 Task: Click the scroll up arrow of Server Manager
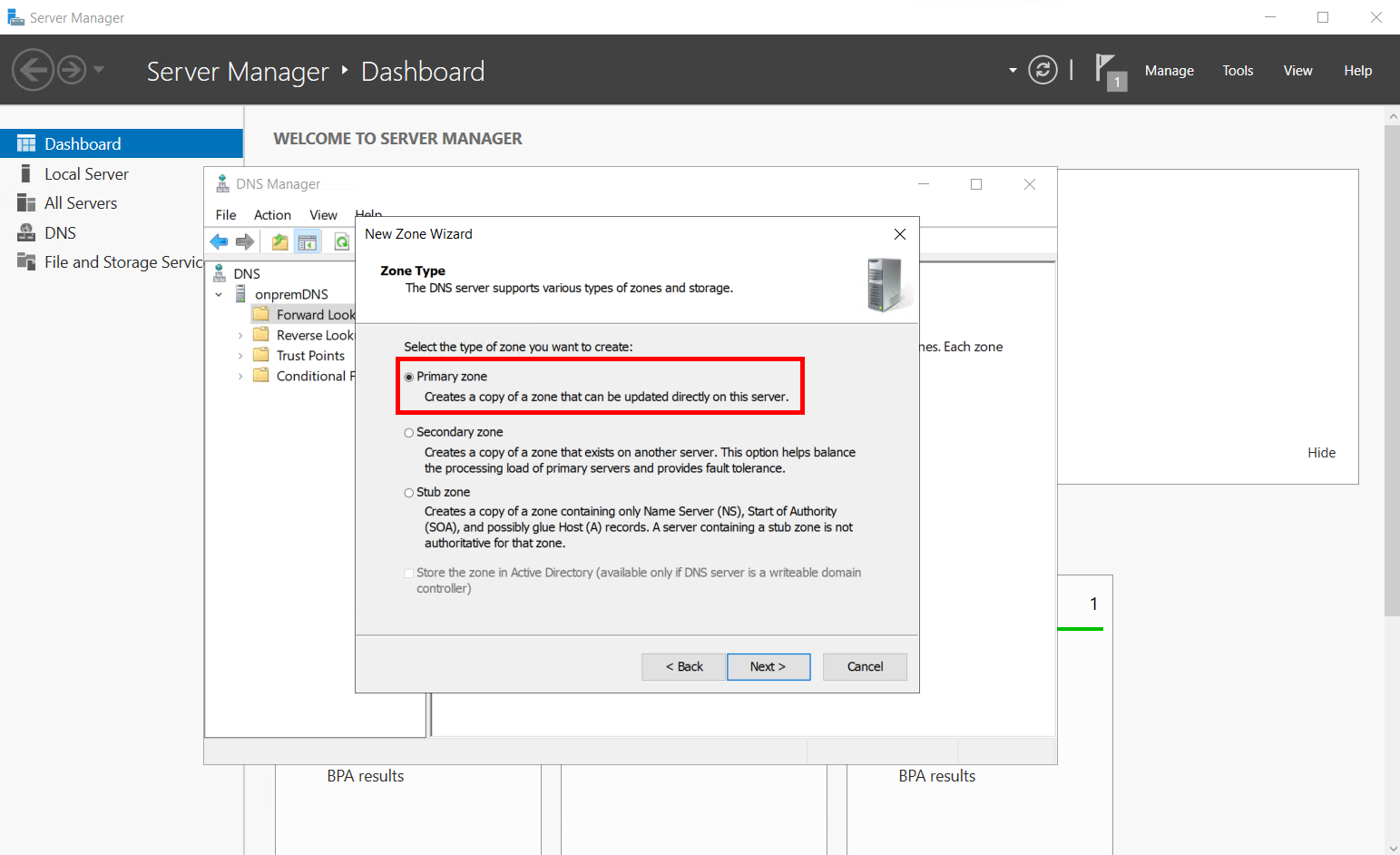[1393, 116]
